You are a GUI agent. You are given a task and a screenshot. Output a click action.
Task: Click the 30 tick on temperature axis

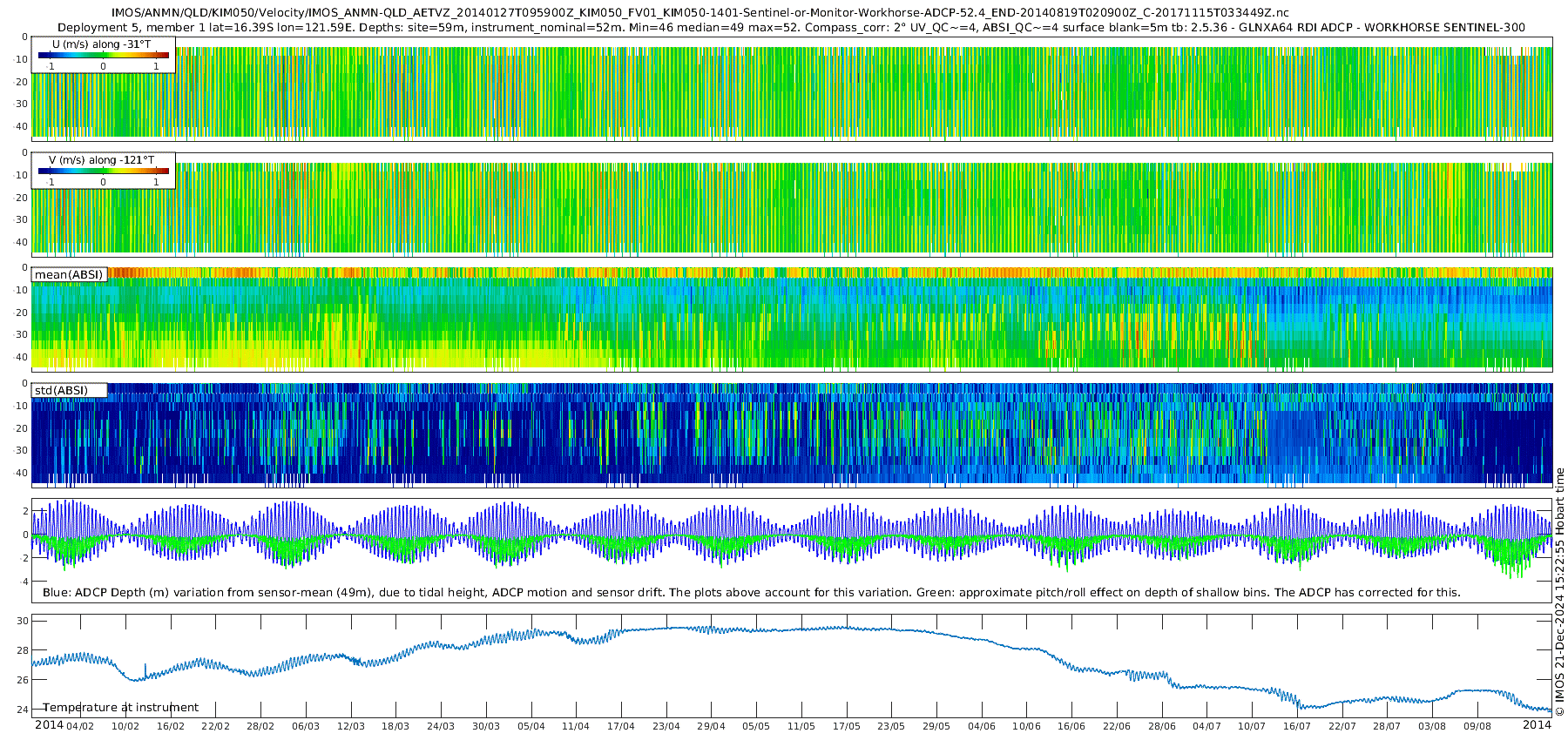point(23,621)
